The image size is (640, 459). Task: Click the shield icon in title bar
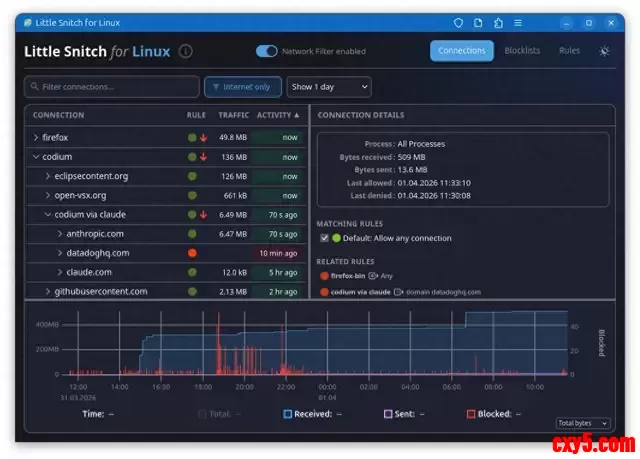[458, 22]
